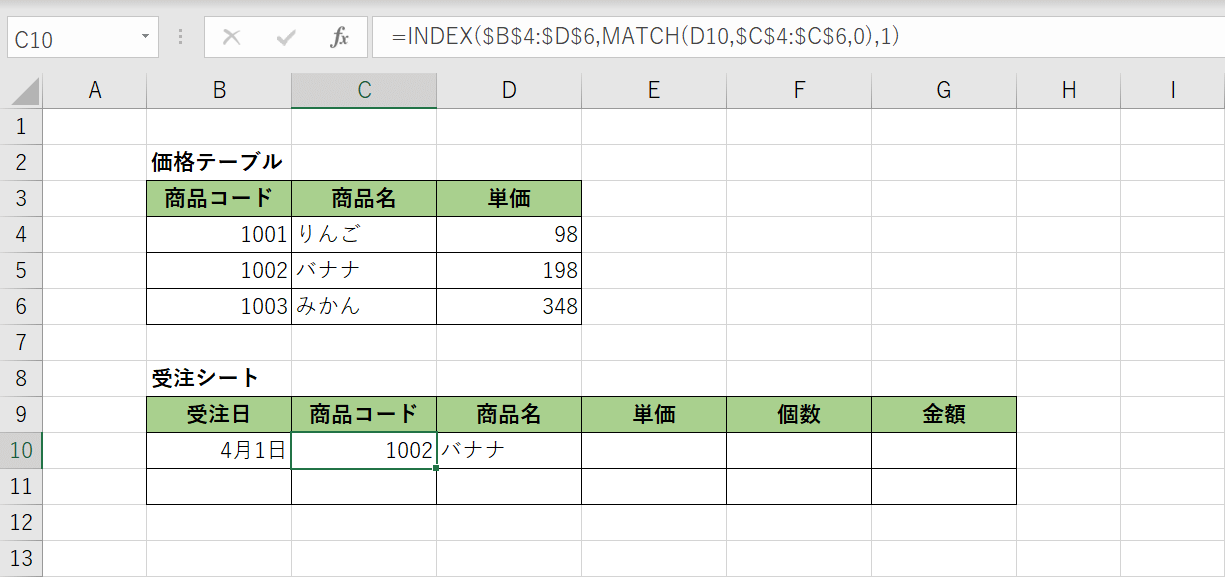The width and height of the screenshot is (1225, 577).
Task: Click the Enter checkmark formula bar icon
Action: click(x=286, y=38)
